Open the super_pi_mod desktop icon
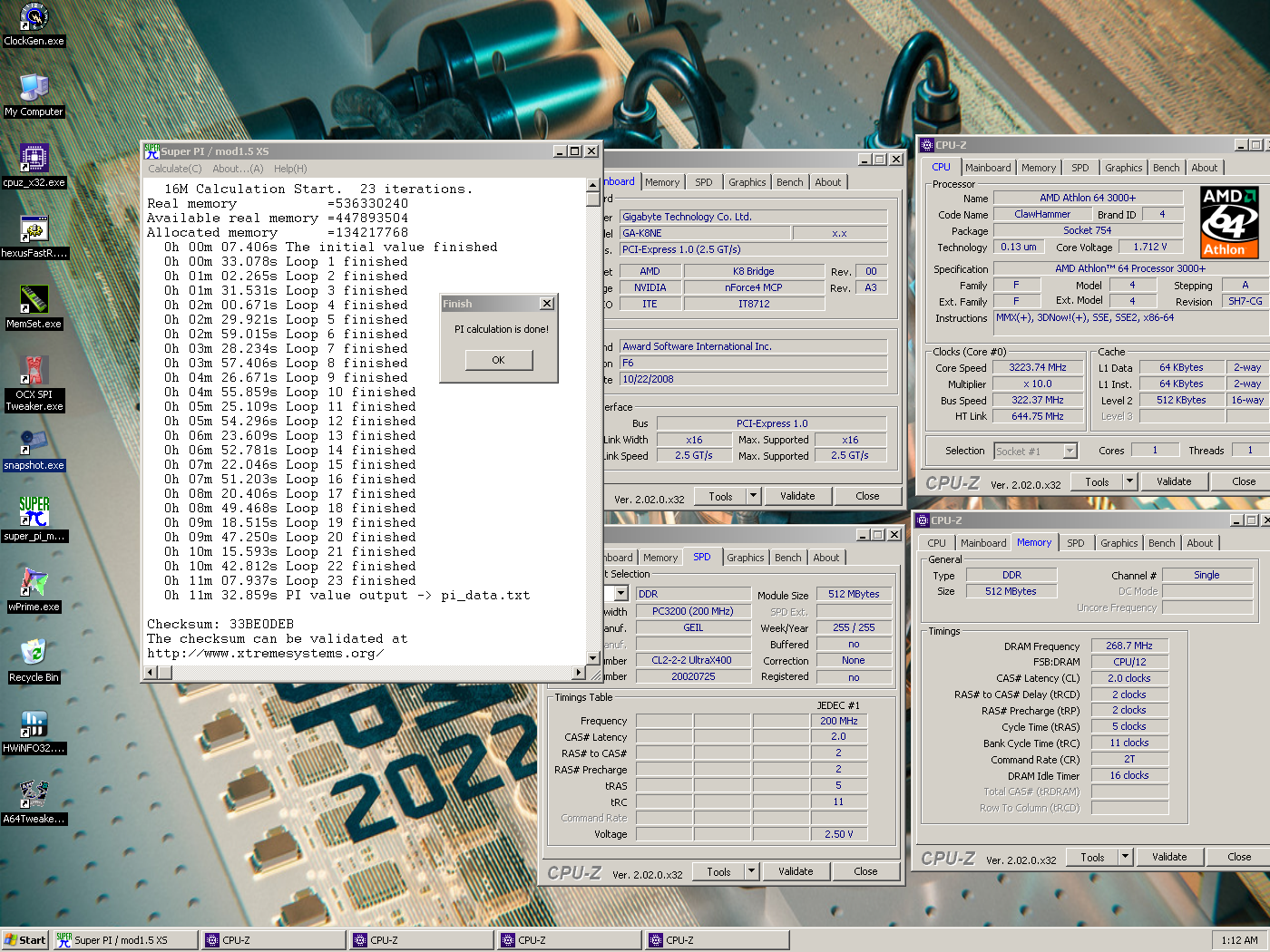The height and width of the screenshot is (952, 1270). (x=34, y=520)
